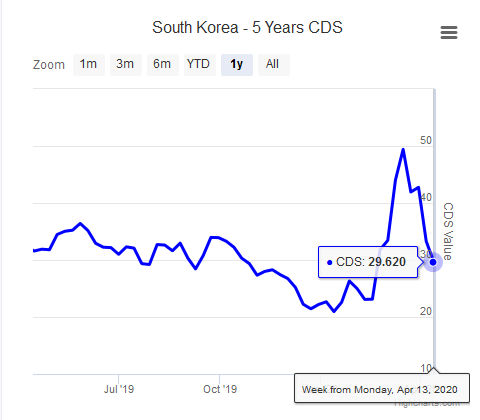Switch zoom to YTD
This screenshot has width=480, height=420.
point(200,65)
